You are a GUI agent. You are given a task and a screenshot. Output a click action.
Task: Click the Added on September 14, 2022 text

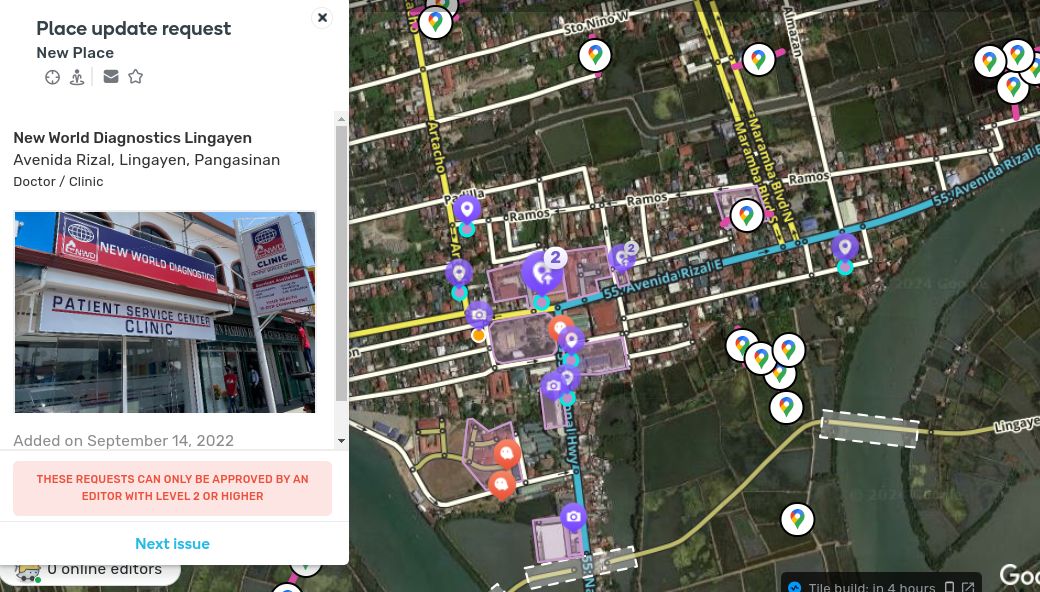(x=123, y=441)
